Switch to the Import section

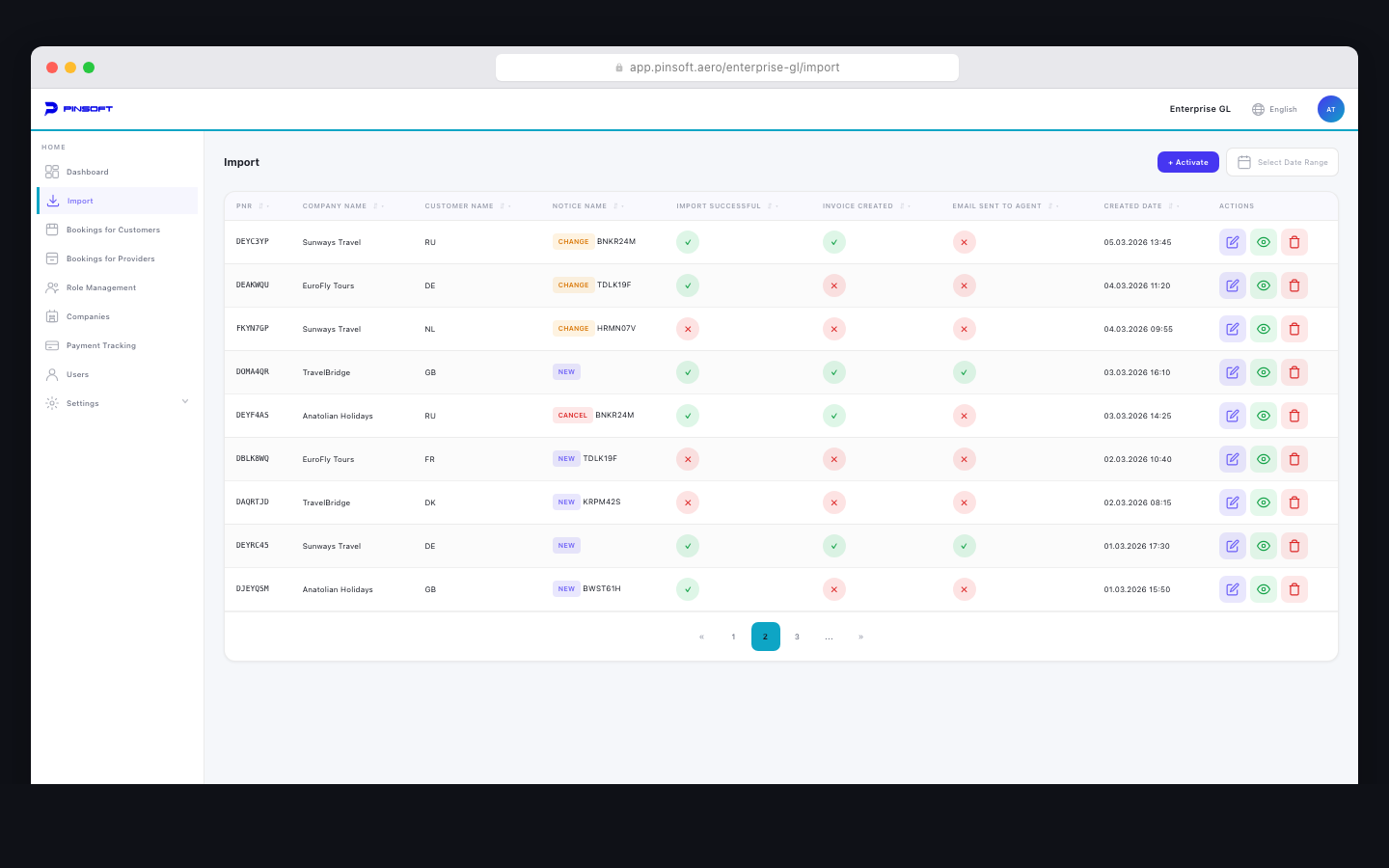pyautogui.click(x=80, y=201)
